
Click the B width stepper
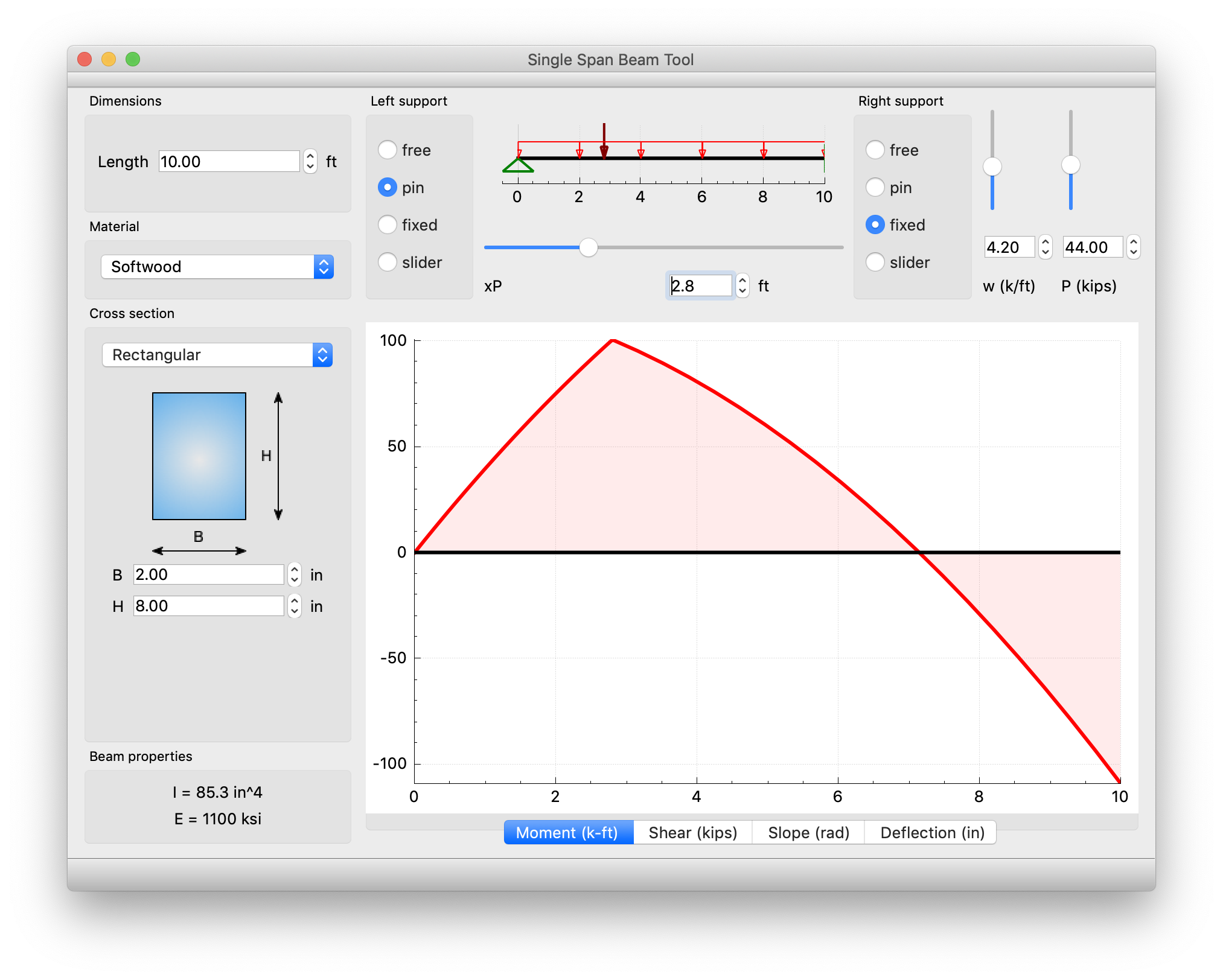[x=295, y=574]
